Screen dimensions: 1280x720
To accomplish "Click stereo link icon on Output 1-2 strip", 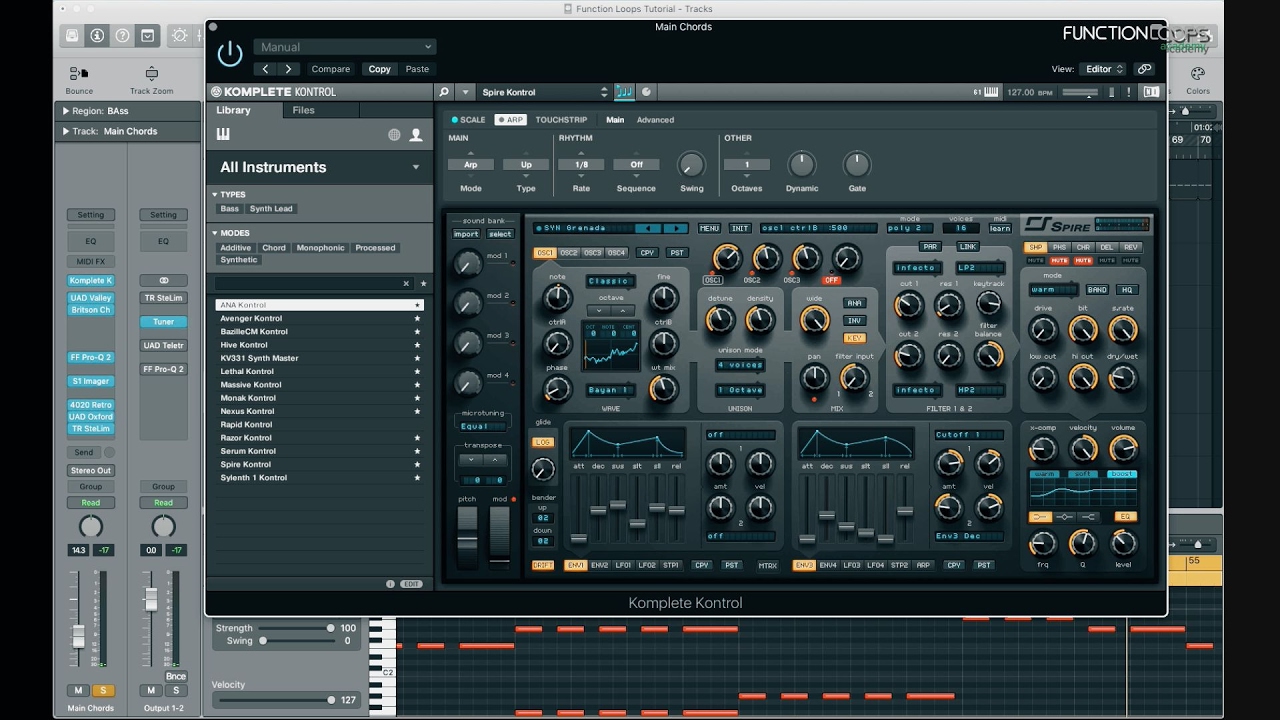I will pos(163,281).
